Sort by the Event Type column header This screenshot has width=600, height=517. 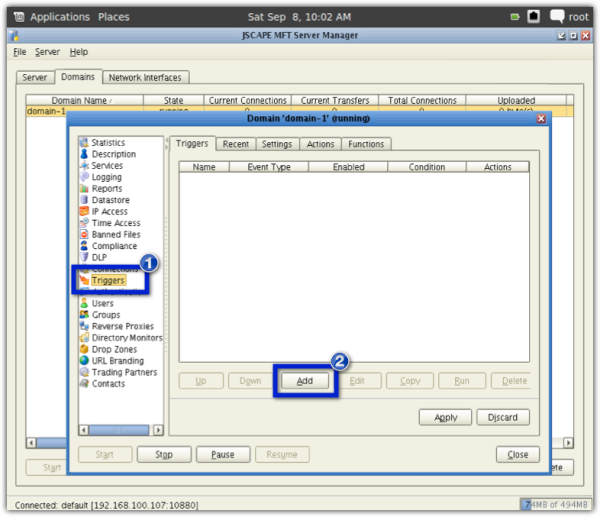pos(269,167)
